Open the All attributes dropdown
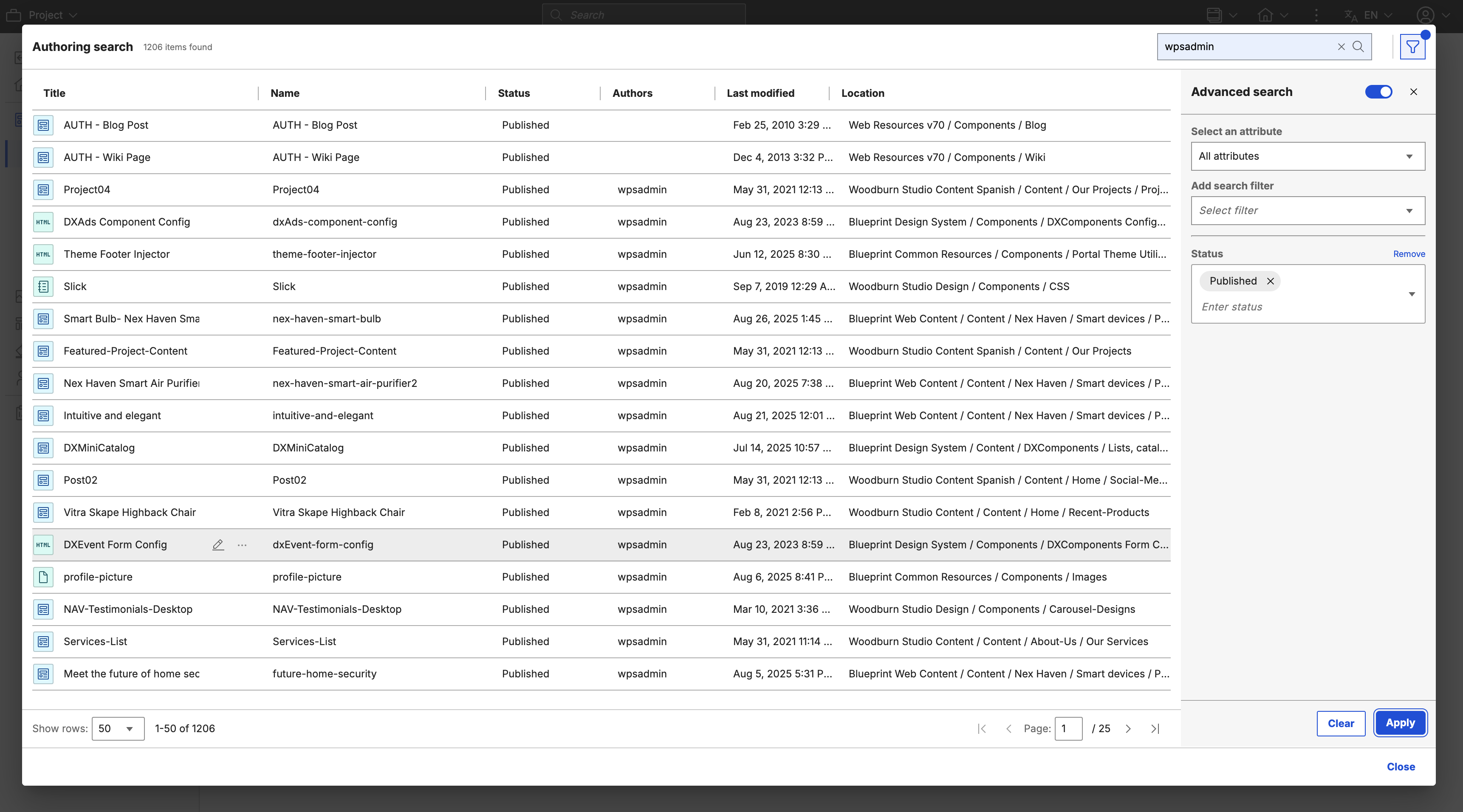 pyautogui.click(x=1308, y=156)
